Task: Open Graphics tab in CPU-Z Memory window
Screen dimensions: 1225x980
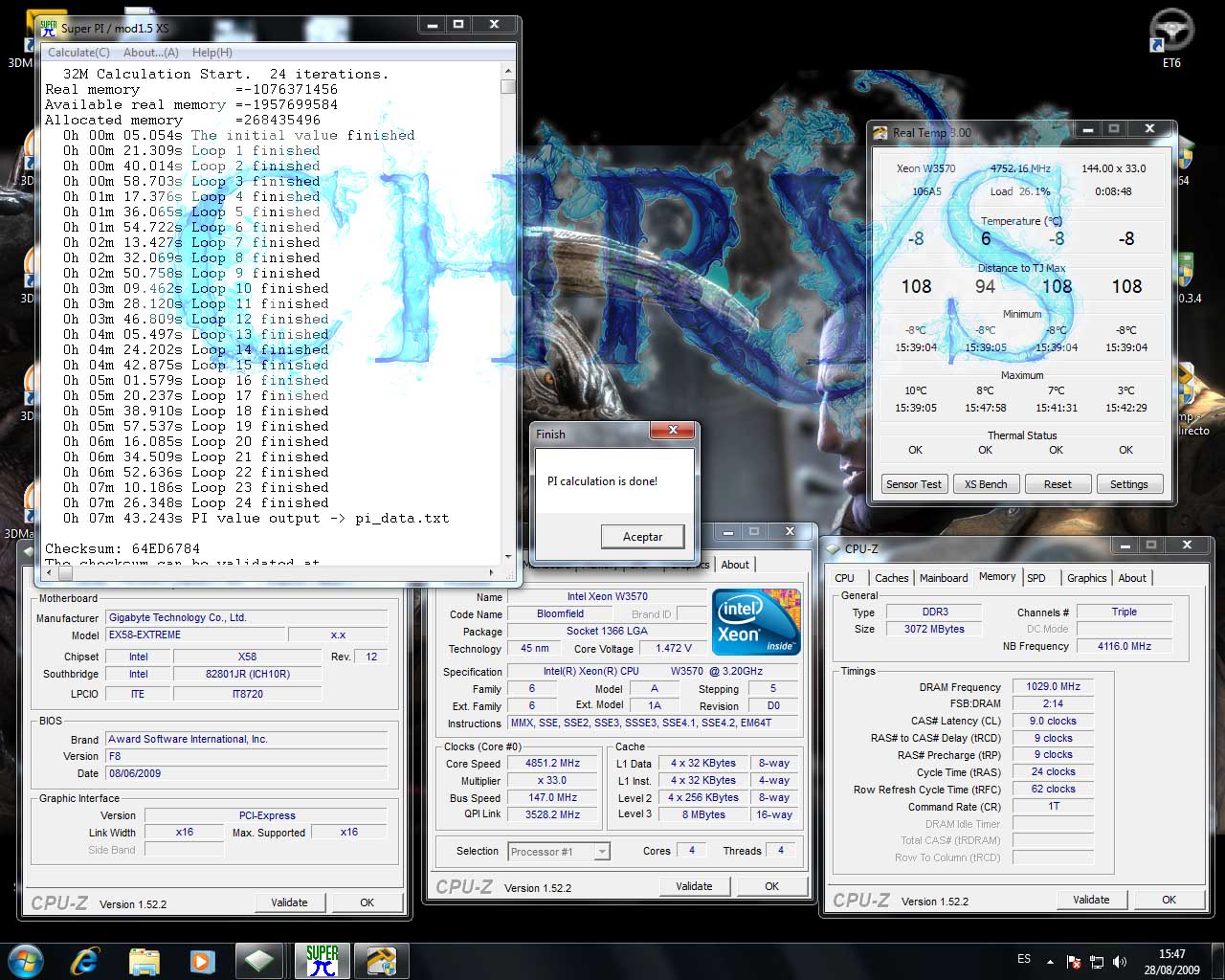Action: click(1087, 578)
